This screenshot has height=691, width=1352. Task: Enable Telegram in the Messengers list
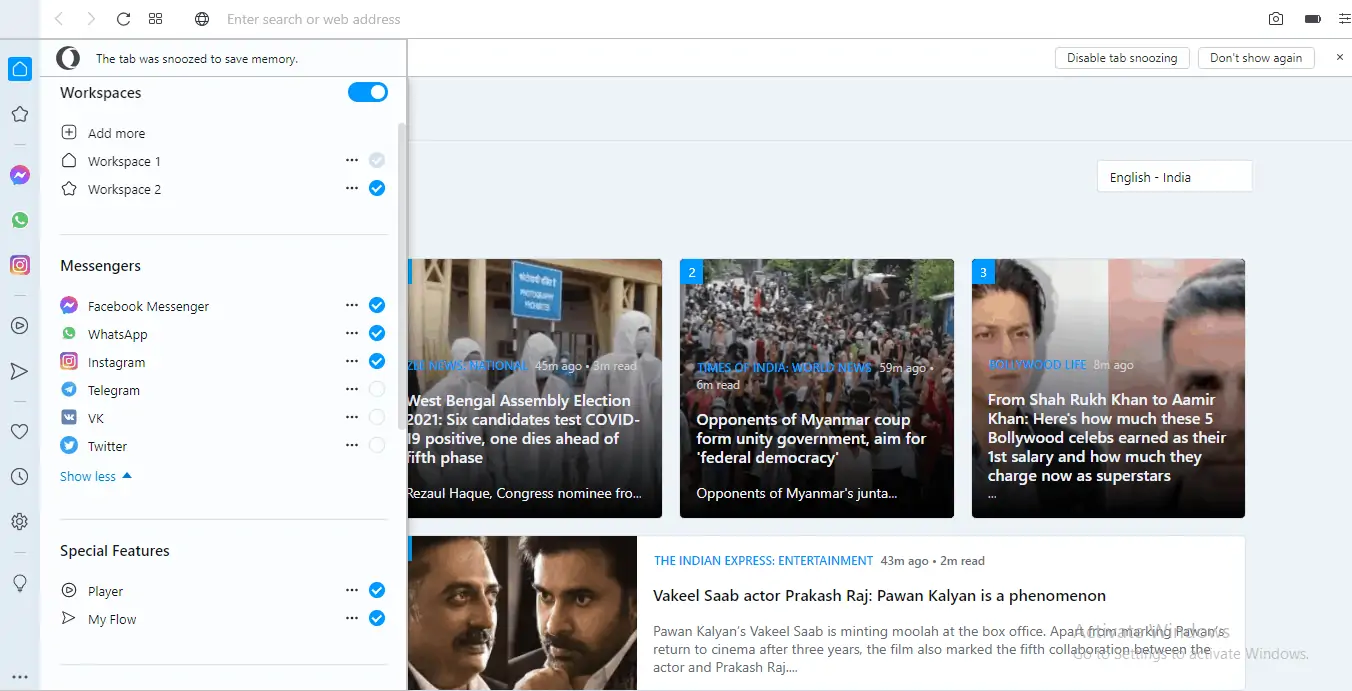(x=377, y=389)
